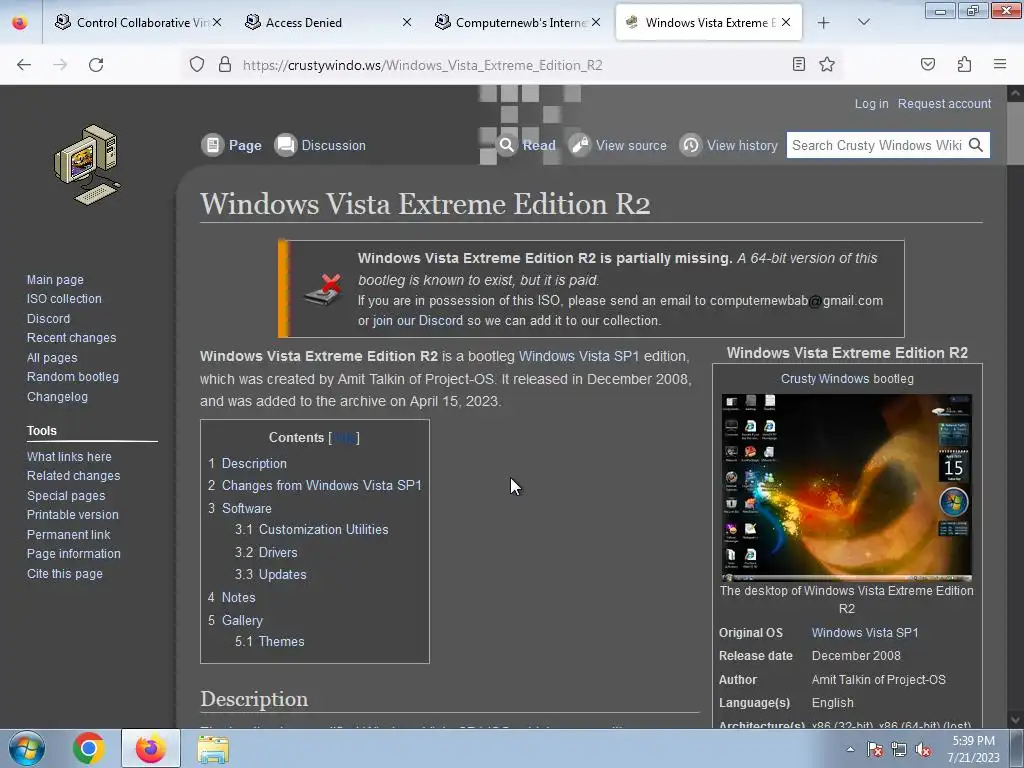Click Random bootleg link
The height and width of the screenshot is (768, 1024).
pyautogui.click(x=72, y=377)
